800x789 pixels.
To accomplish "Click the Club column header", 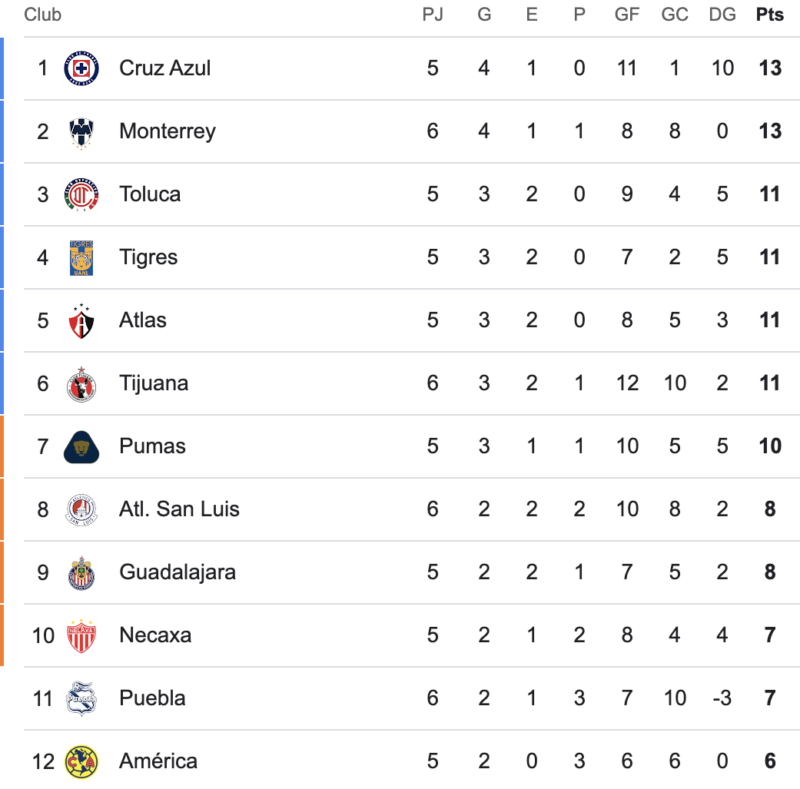I will [x=42, y=14].
